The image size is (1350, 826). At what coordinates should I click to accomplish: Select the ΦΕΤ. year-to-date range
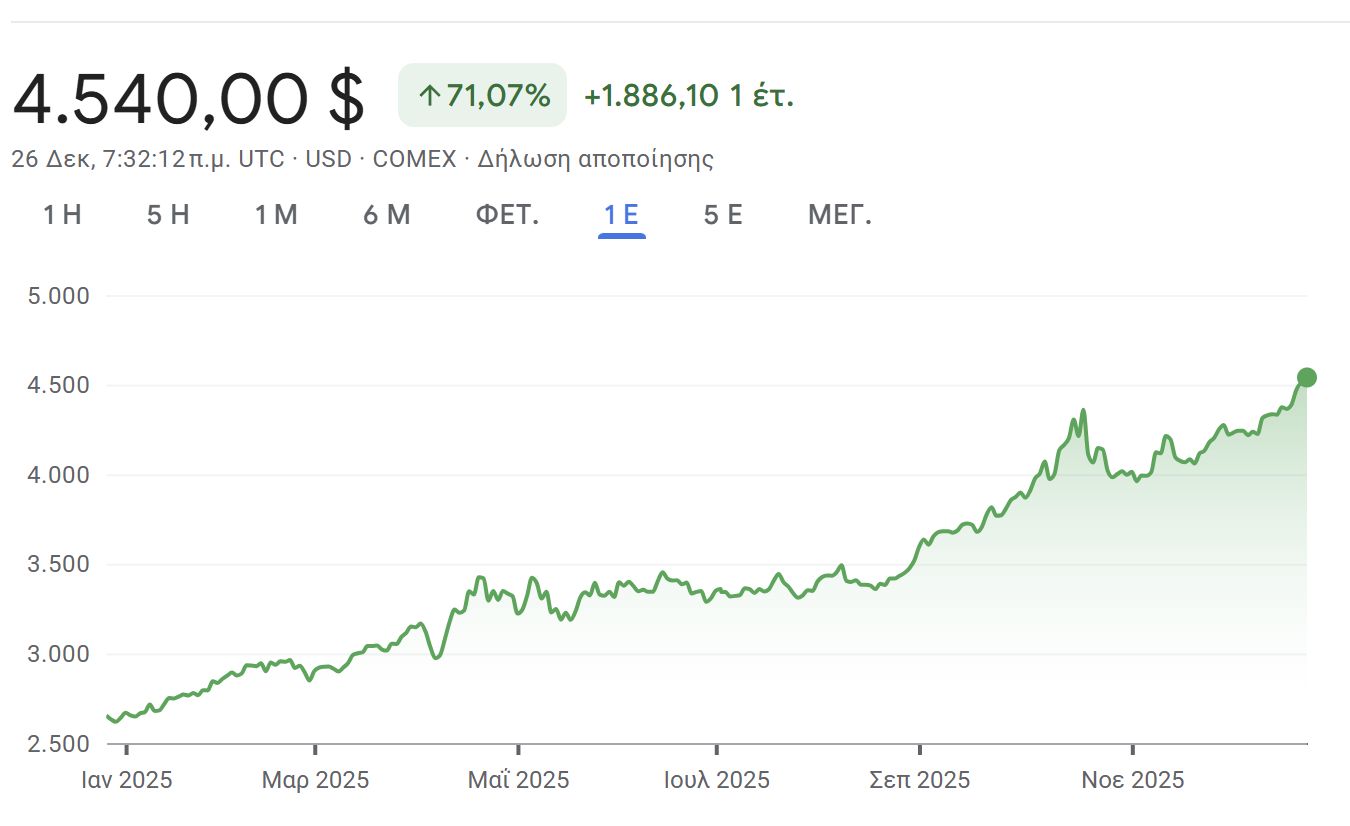pyautogui.click(x=508, y=214)
